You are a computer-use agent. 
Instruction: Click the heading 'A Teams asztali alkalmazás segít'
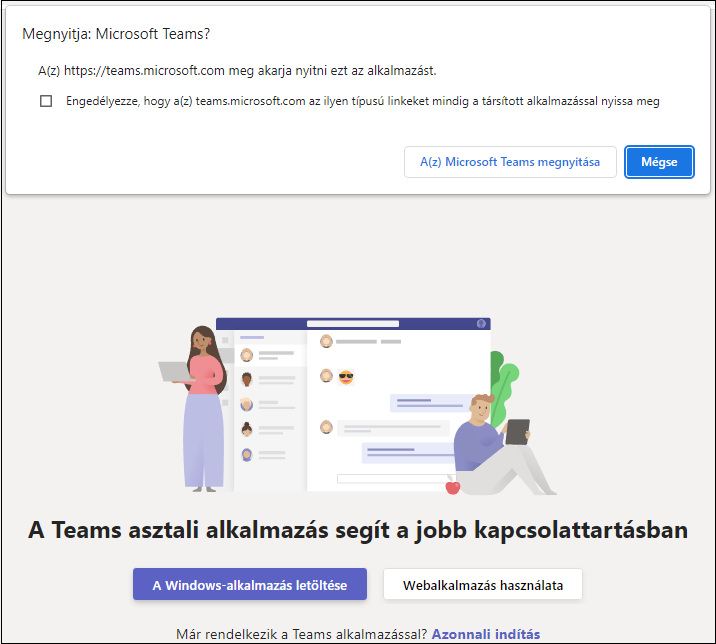[358, 530]
